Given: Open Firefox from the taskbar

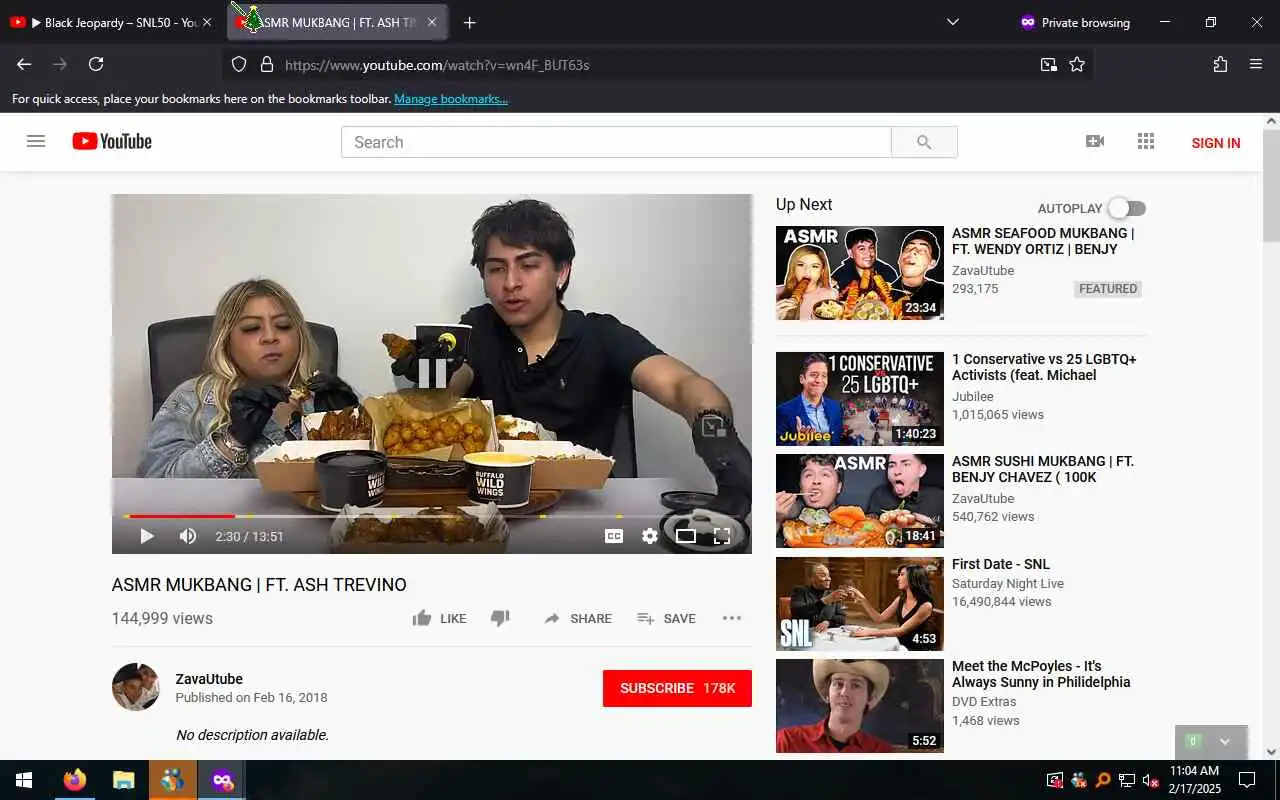Looking at the screenshot, I should (x=74, y=780).
